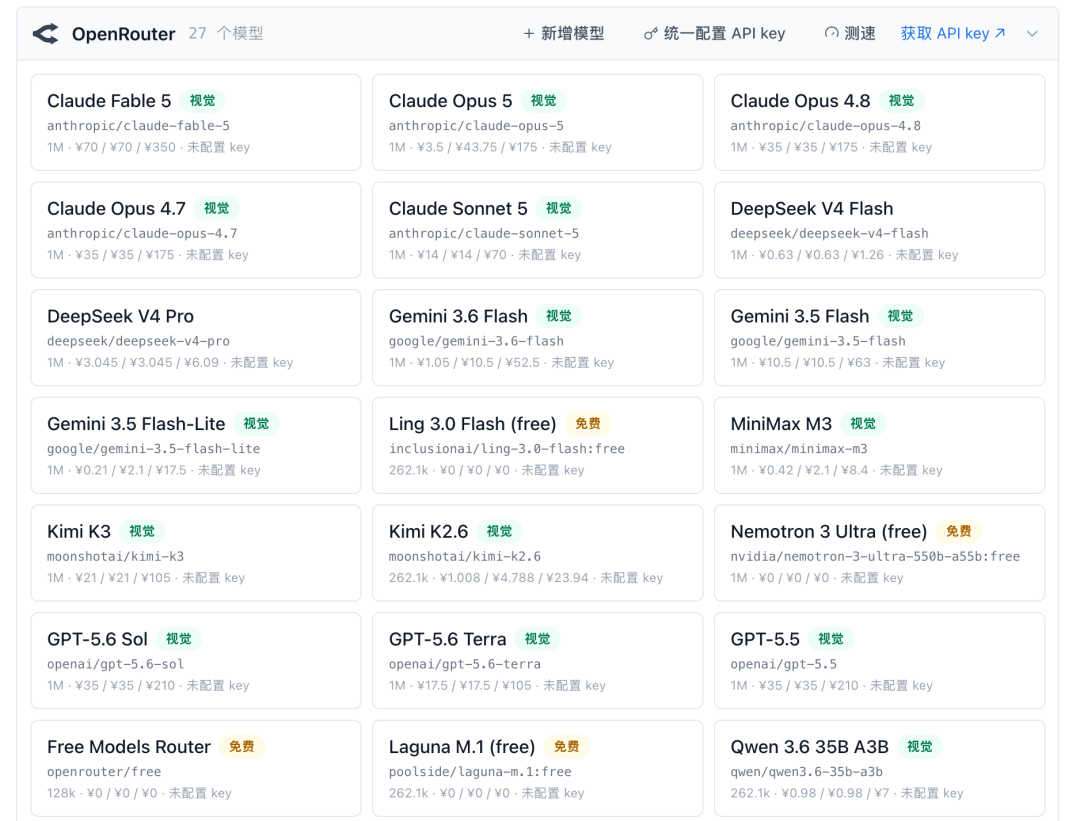Click model ID deepseek/deepseek-v4-pro
The height and width of the screenshot is (821, 1080).
138,341
